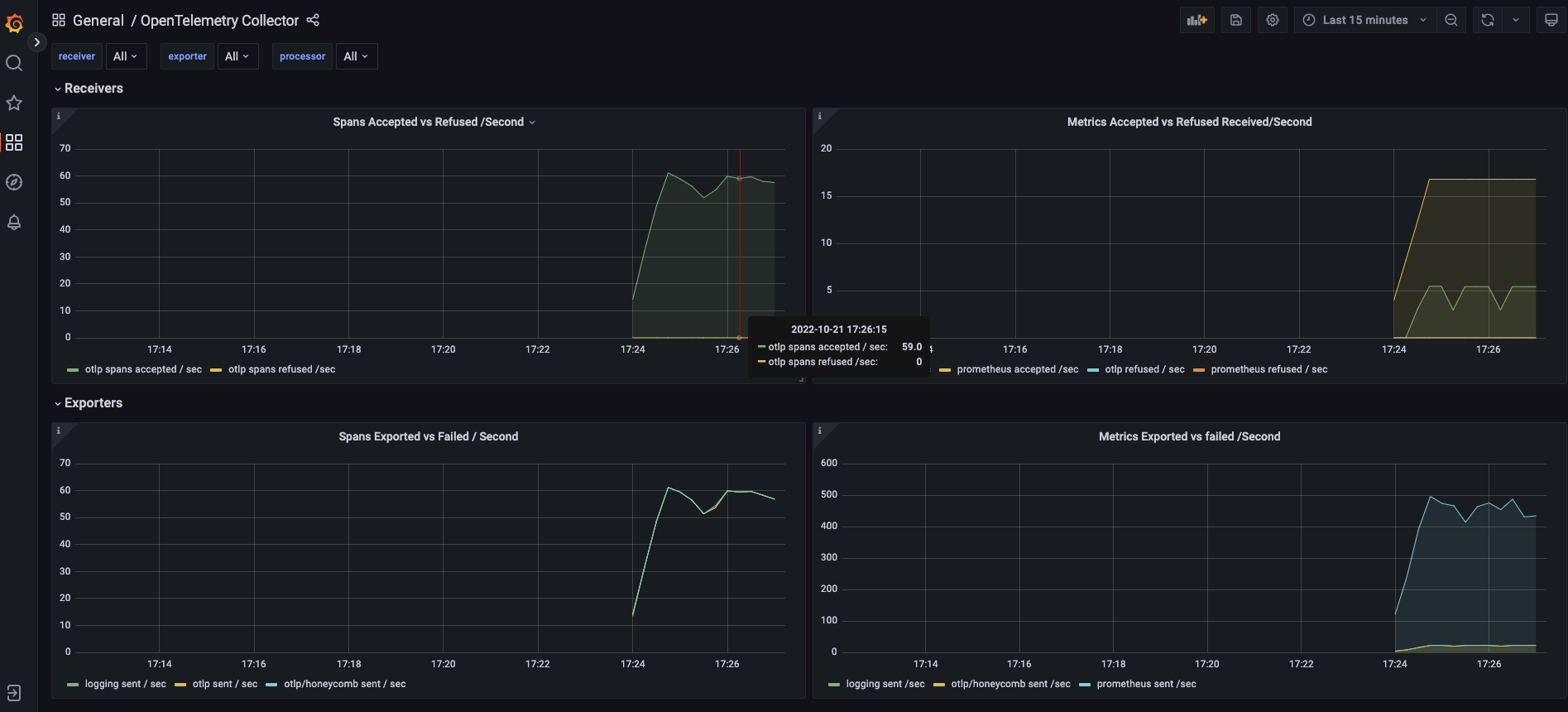Screen dimensions: 1568x712
Task: Open dashboard settings gear icon
Action: pyautogui.click(x=1273, y=20)
